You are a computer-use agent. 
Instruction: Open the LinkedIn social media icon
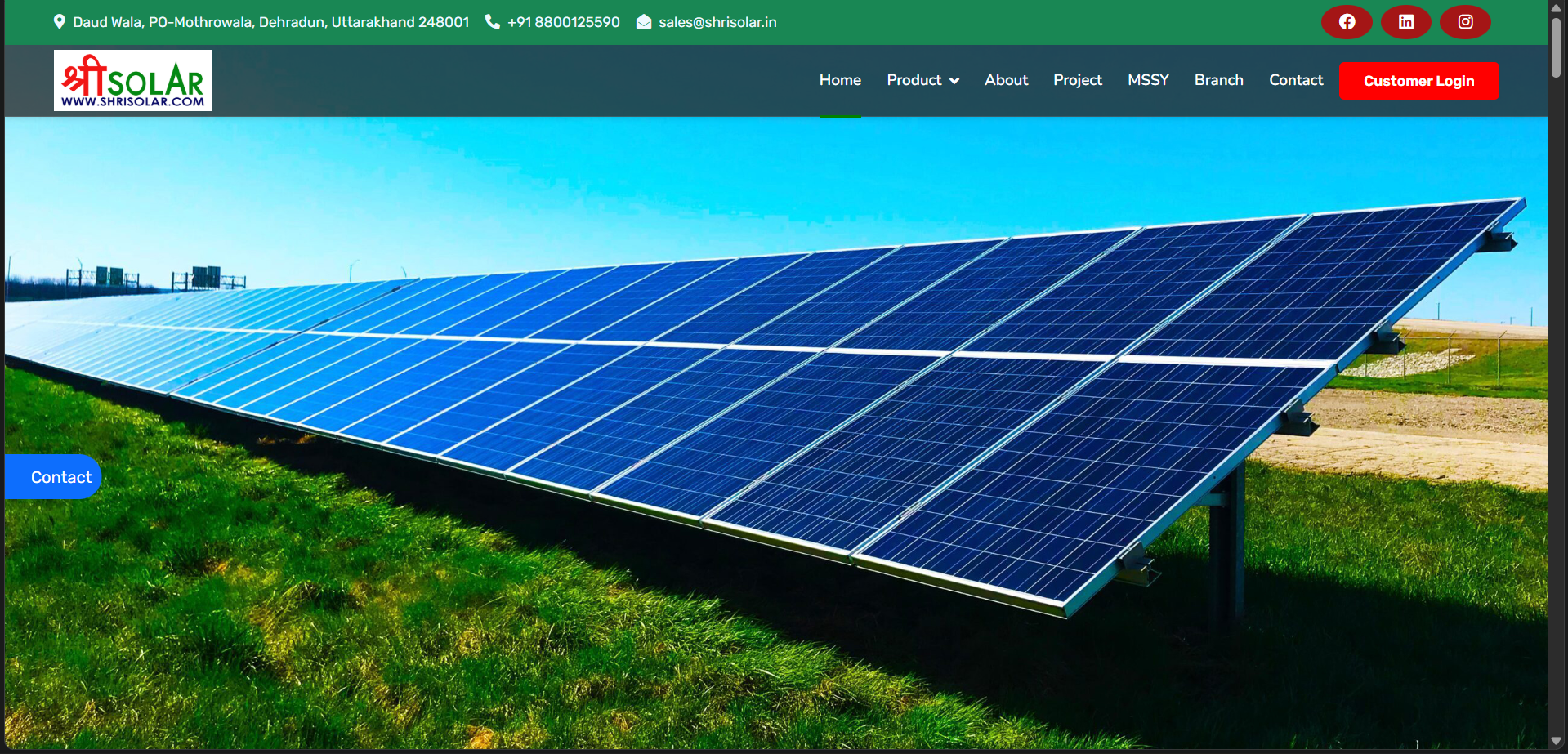tap(1405, 22)
